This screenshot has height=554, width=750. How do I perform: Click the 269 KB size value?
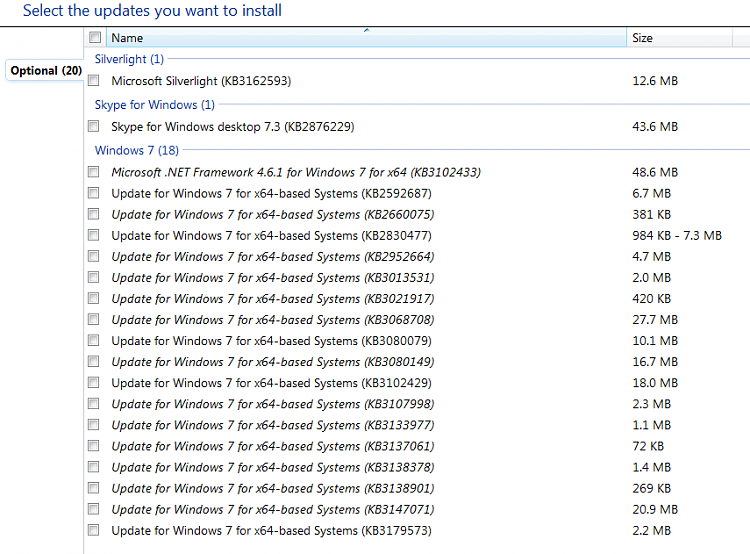coord(651,488)
